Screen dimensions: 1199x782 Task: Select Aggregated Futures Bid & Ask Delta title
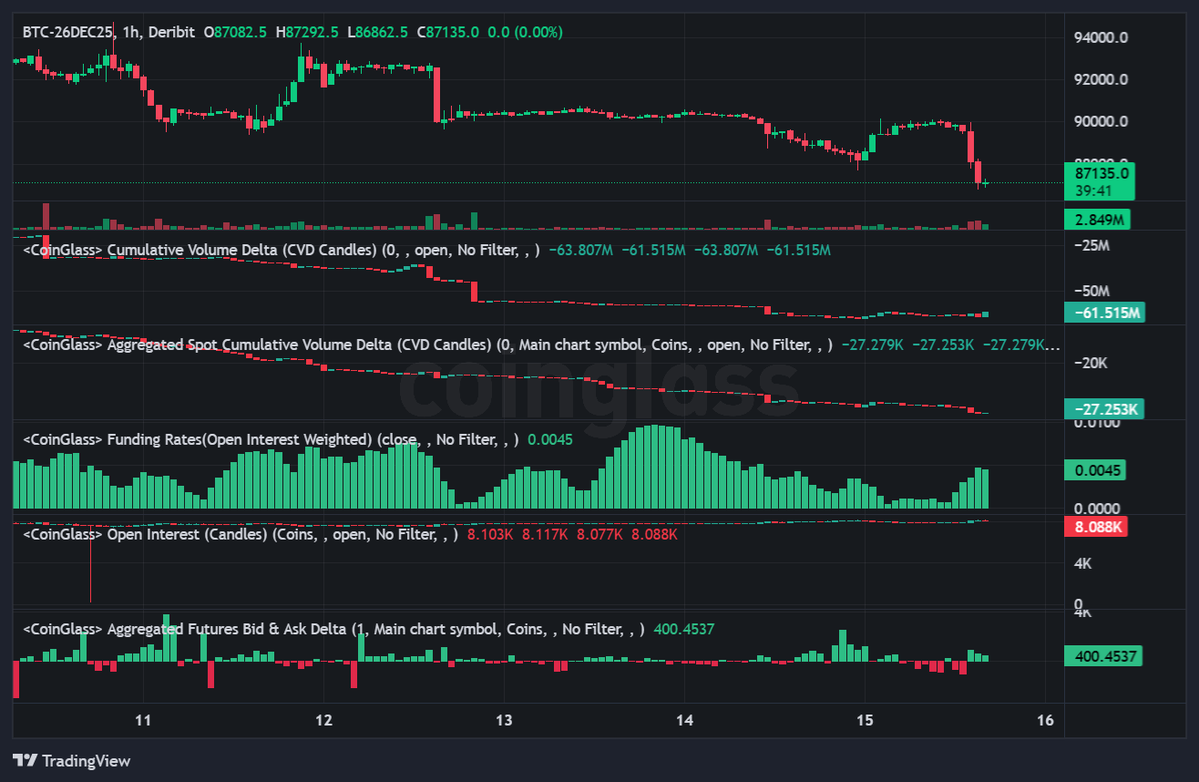click(x=333, y=629)
